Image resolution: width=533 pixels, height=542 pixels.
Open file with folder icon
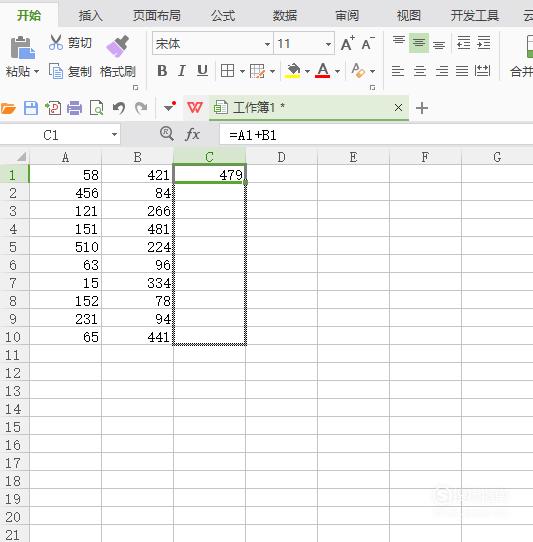pyautogui.click(x=8, y=108)
